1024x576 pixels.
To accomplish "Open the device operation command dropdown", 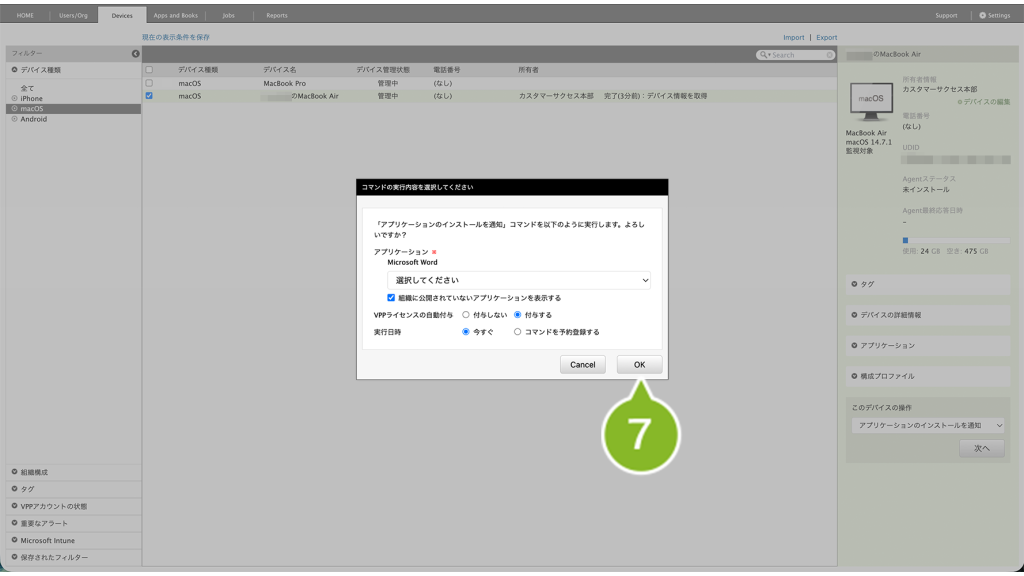I will pos(927,425).
